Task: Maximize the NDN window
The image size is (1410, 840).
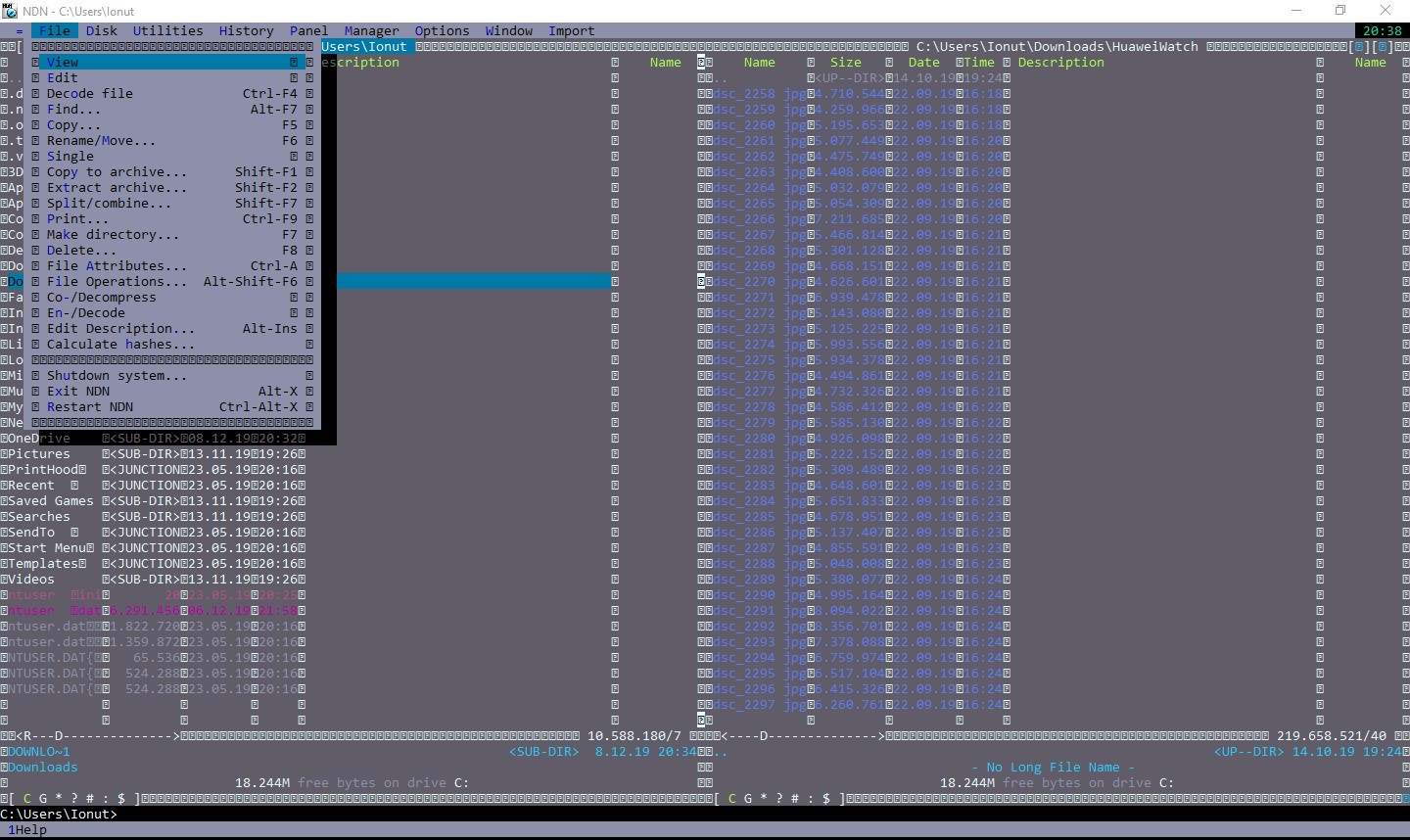Action: (1340, 10)
